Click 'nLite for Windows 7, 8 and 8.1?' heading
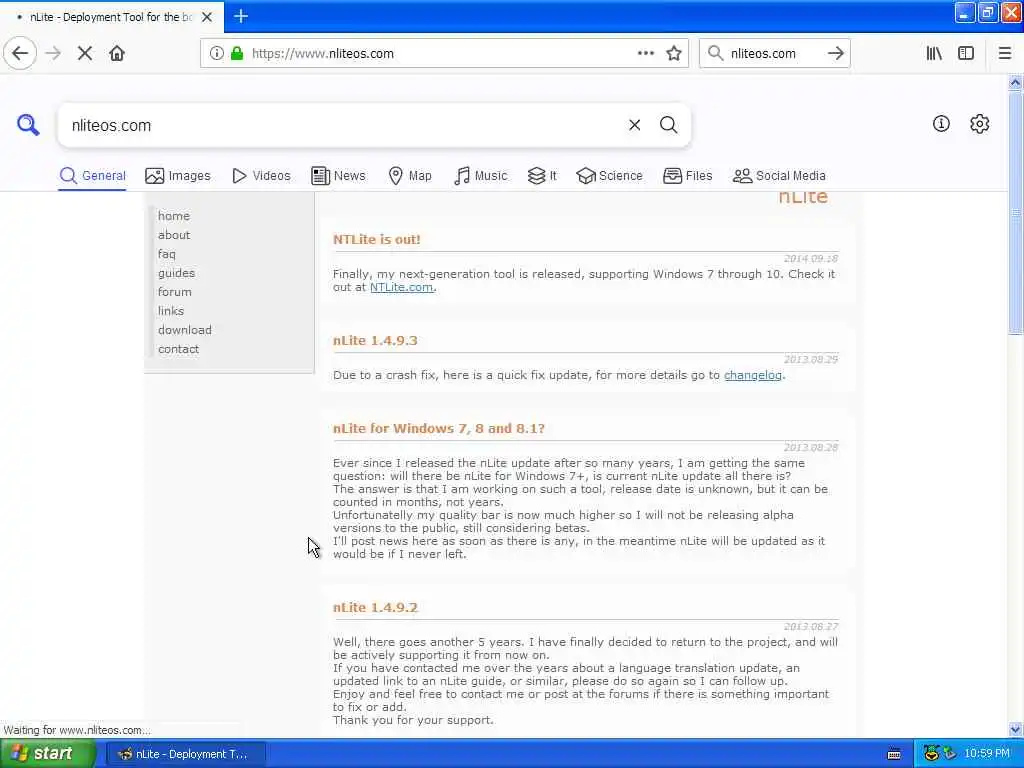1024x768 pixels. click(438, 429)
